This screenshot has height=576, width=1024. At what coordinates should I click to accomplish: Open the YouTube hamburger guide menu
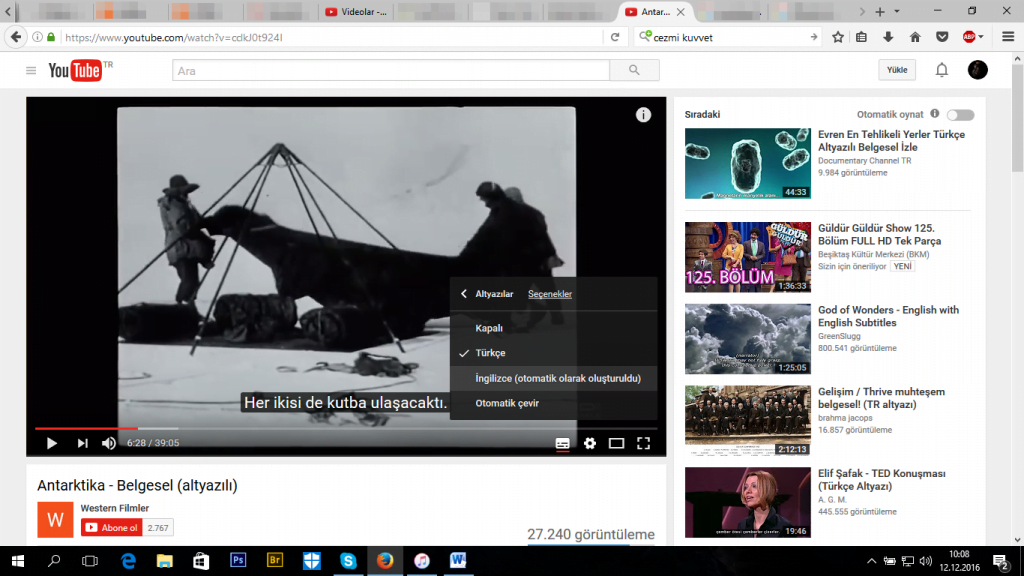coord(31,70)
